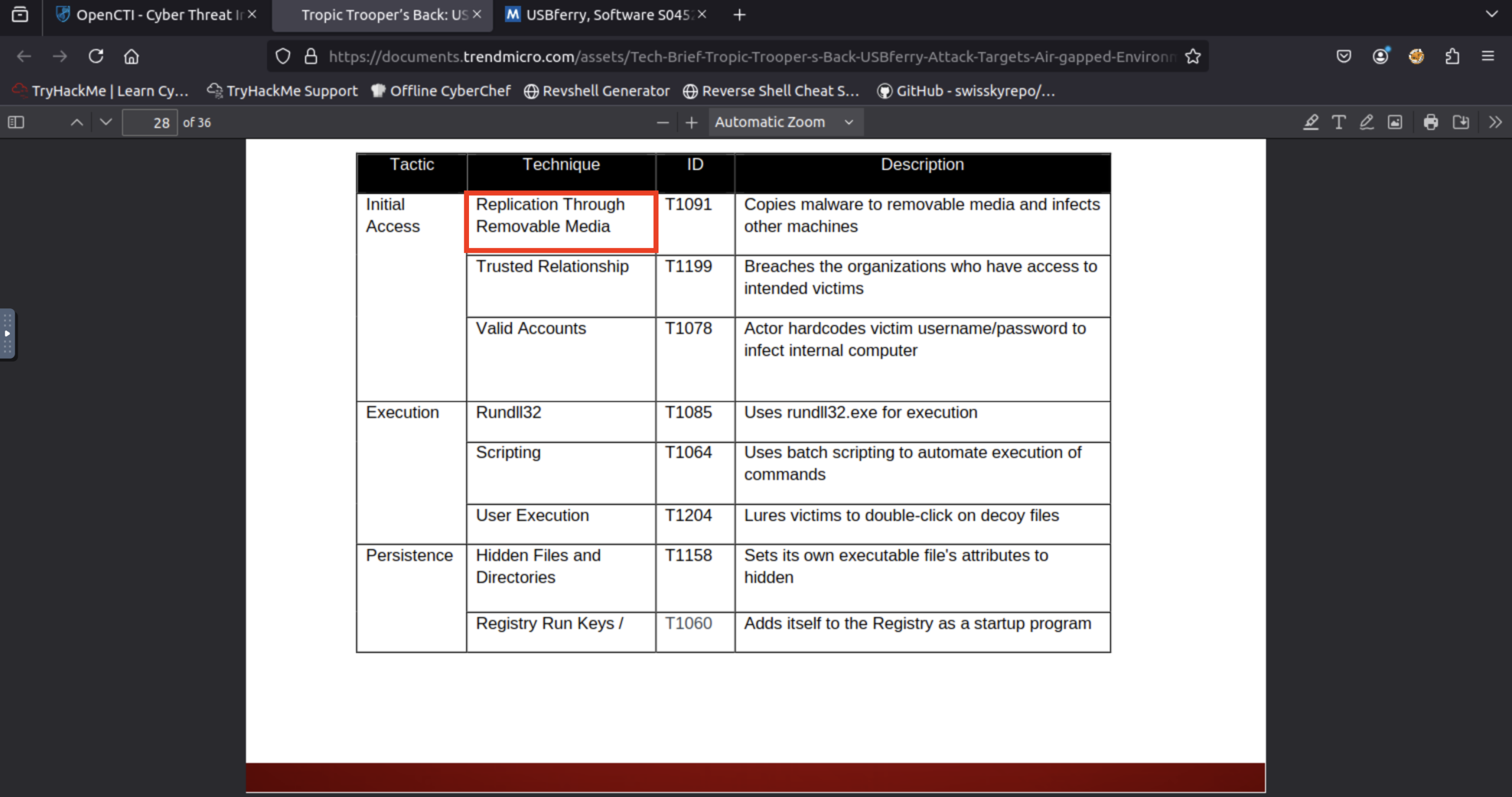The height and width of the screenshot is (797, 1512).
Task: Open Revshell Generator bookmark
Action: coord(597,90)
